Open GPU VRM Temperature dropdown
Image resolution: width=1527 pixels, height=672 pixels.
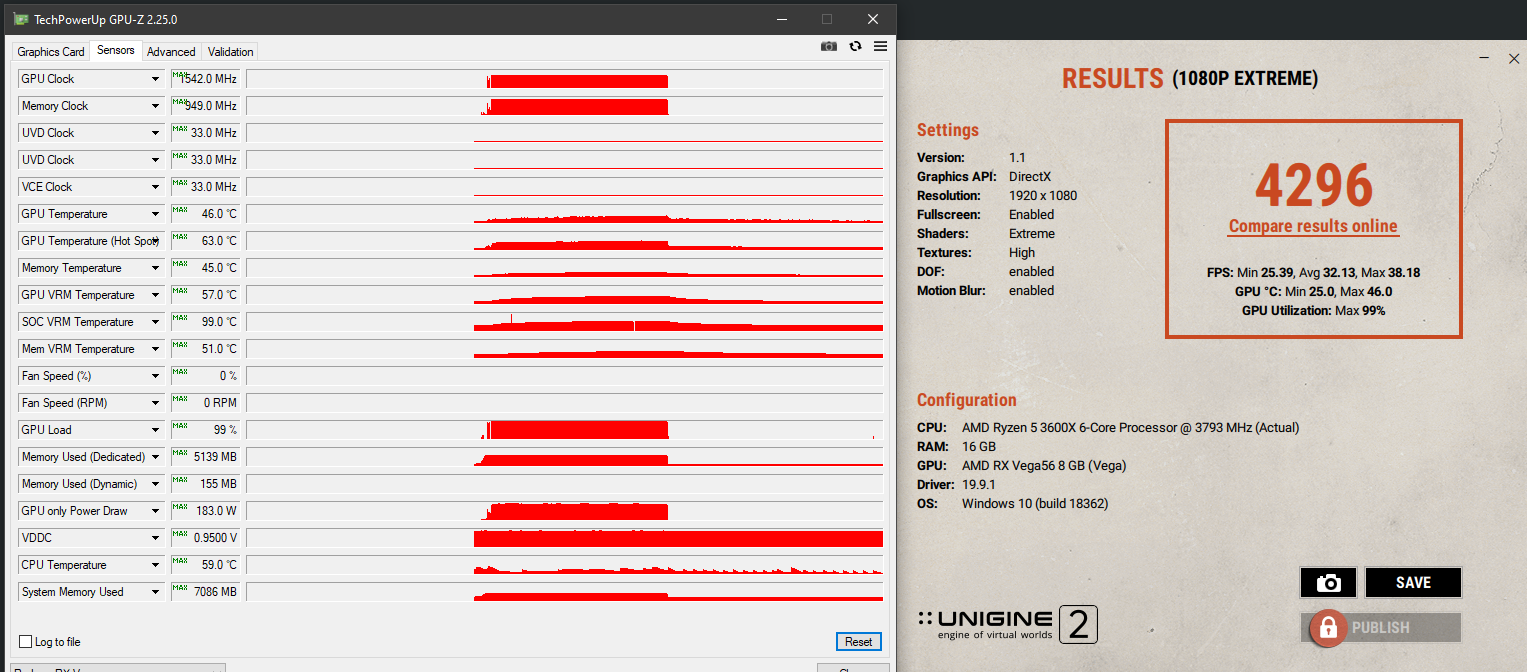156,295
